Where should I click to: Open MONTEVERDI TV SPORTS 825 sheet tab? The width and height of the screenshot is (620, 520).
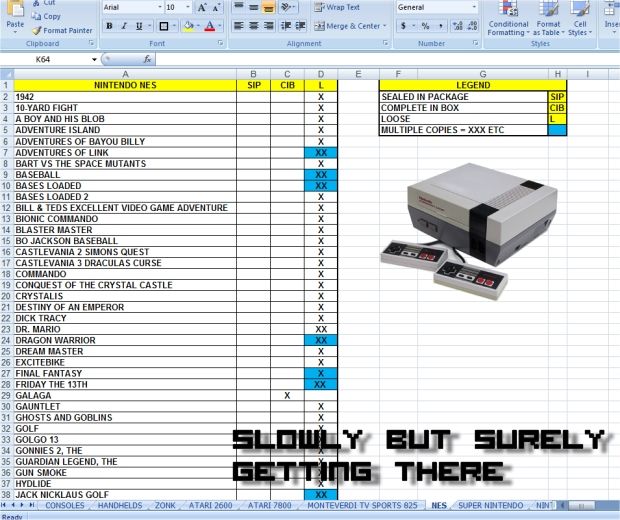[x=362, y=505]
